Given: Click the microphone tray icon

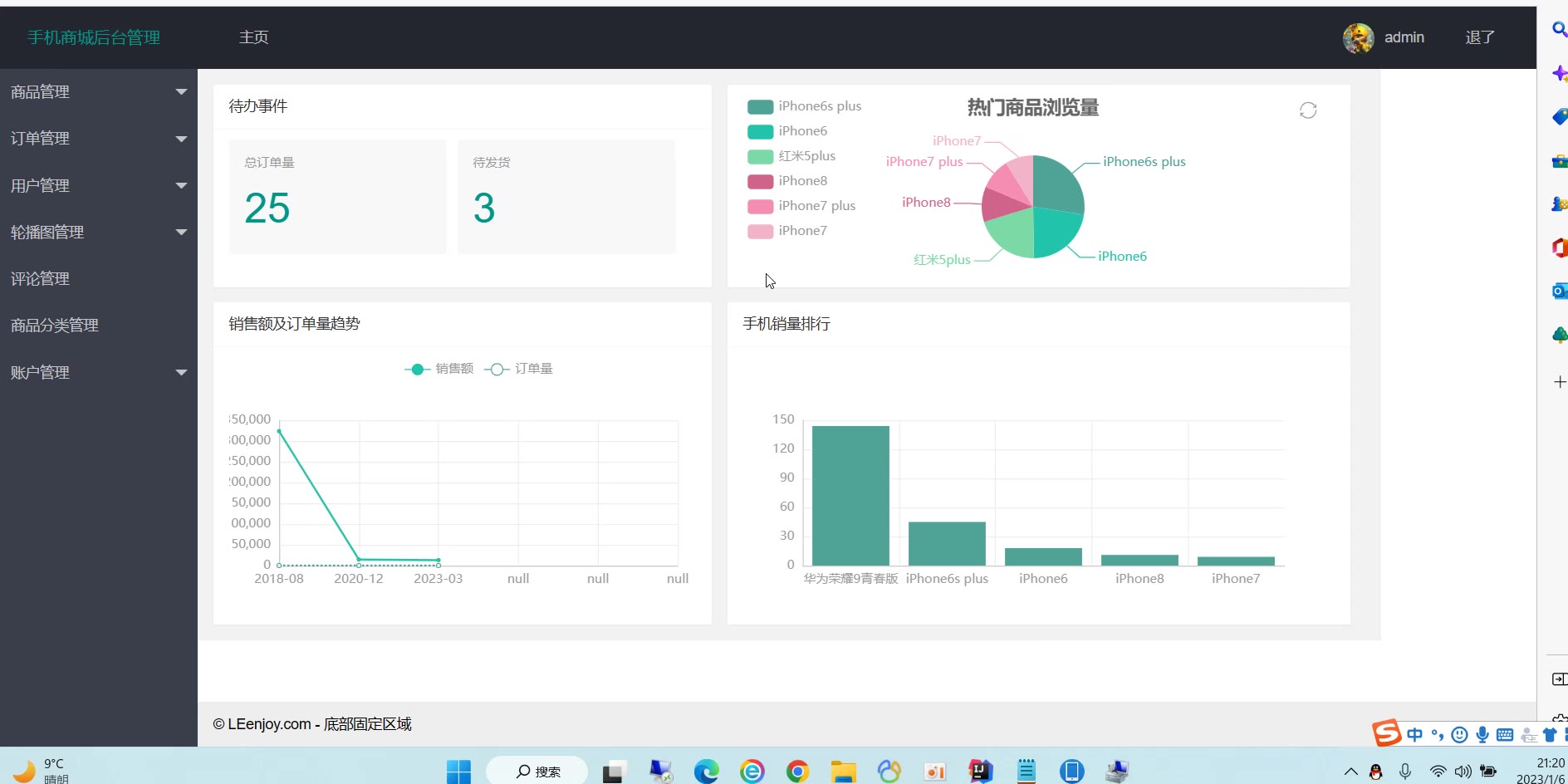Looking at the screenshot, I should pos(1405,772).
